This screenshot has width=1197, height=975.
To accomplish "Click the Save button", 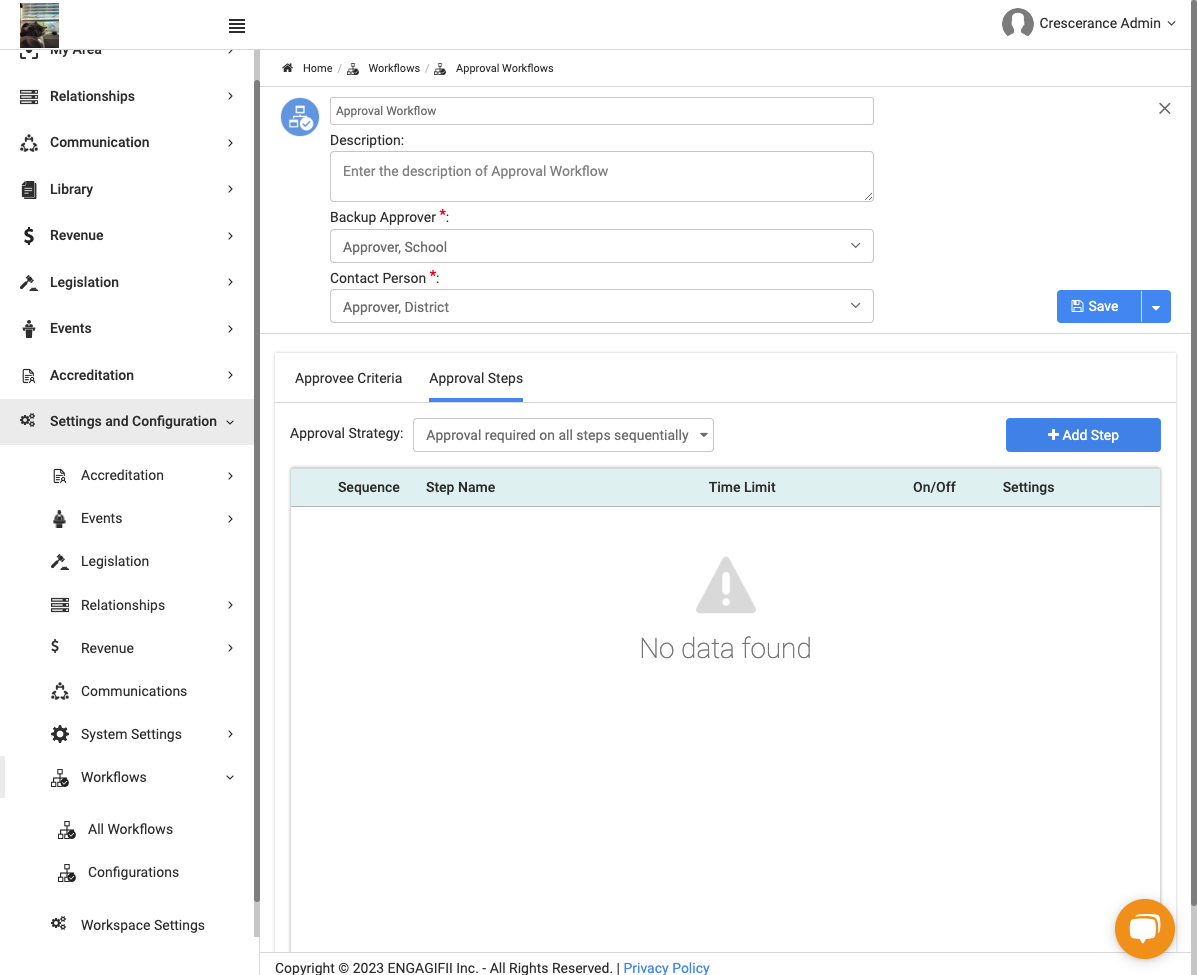I will (x=1099, y=307).
